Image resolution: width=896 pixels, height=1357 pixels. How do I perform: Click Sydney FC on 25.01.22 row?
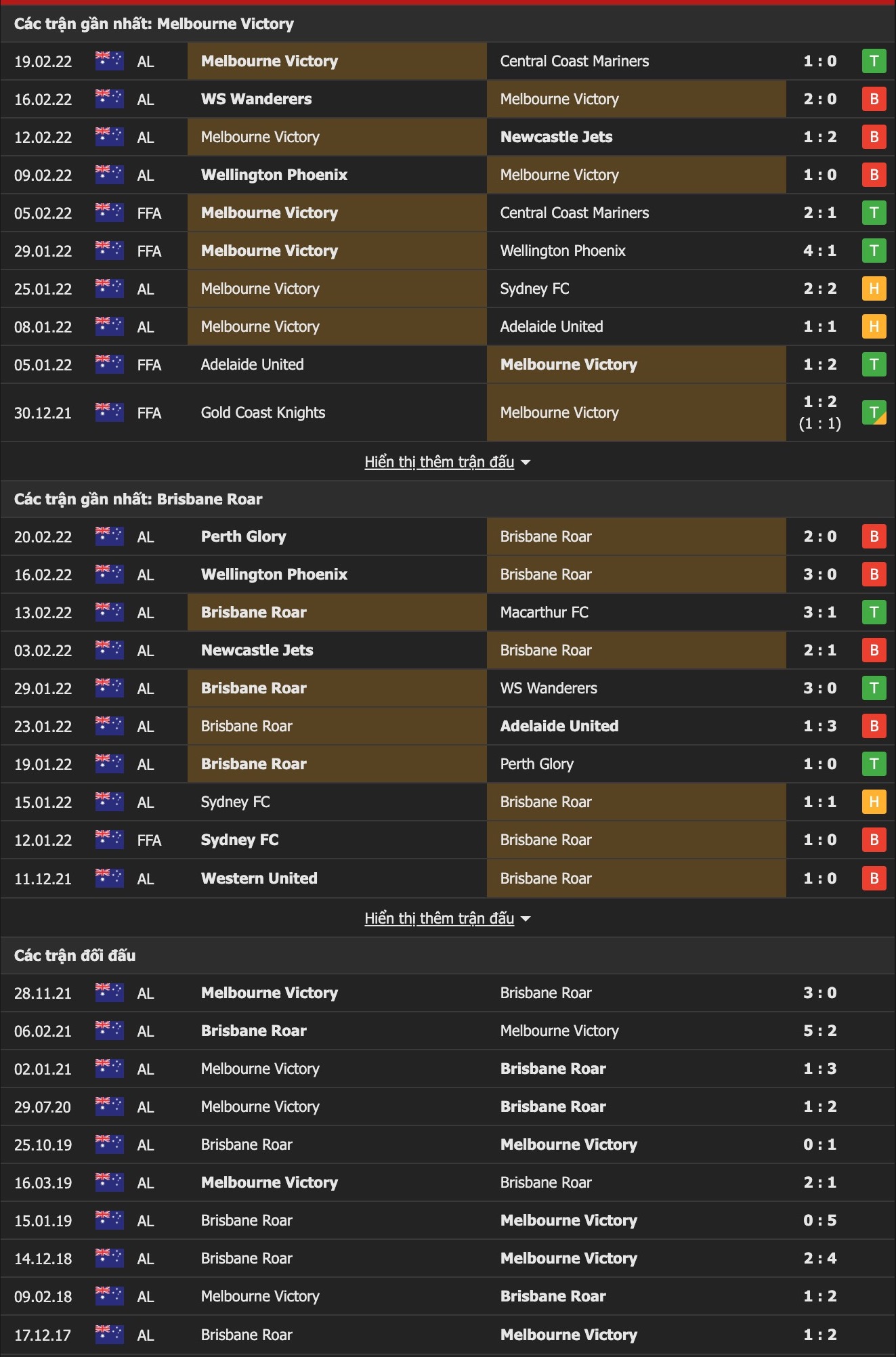[534, 288]
